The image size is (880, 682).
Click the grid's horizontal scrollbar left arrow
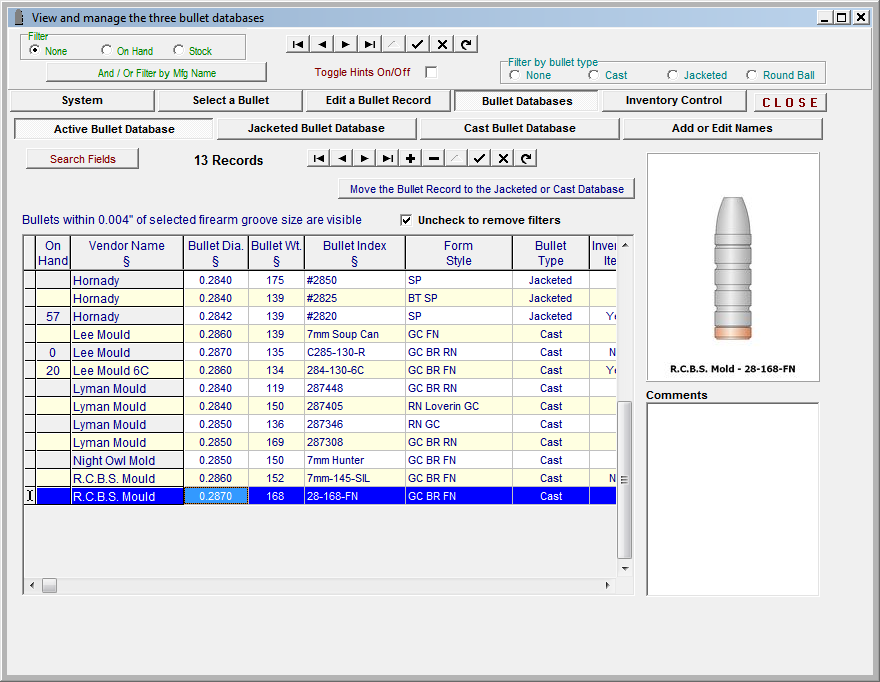click(31, 585)
